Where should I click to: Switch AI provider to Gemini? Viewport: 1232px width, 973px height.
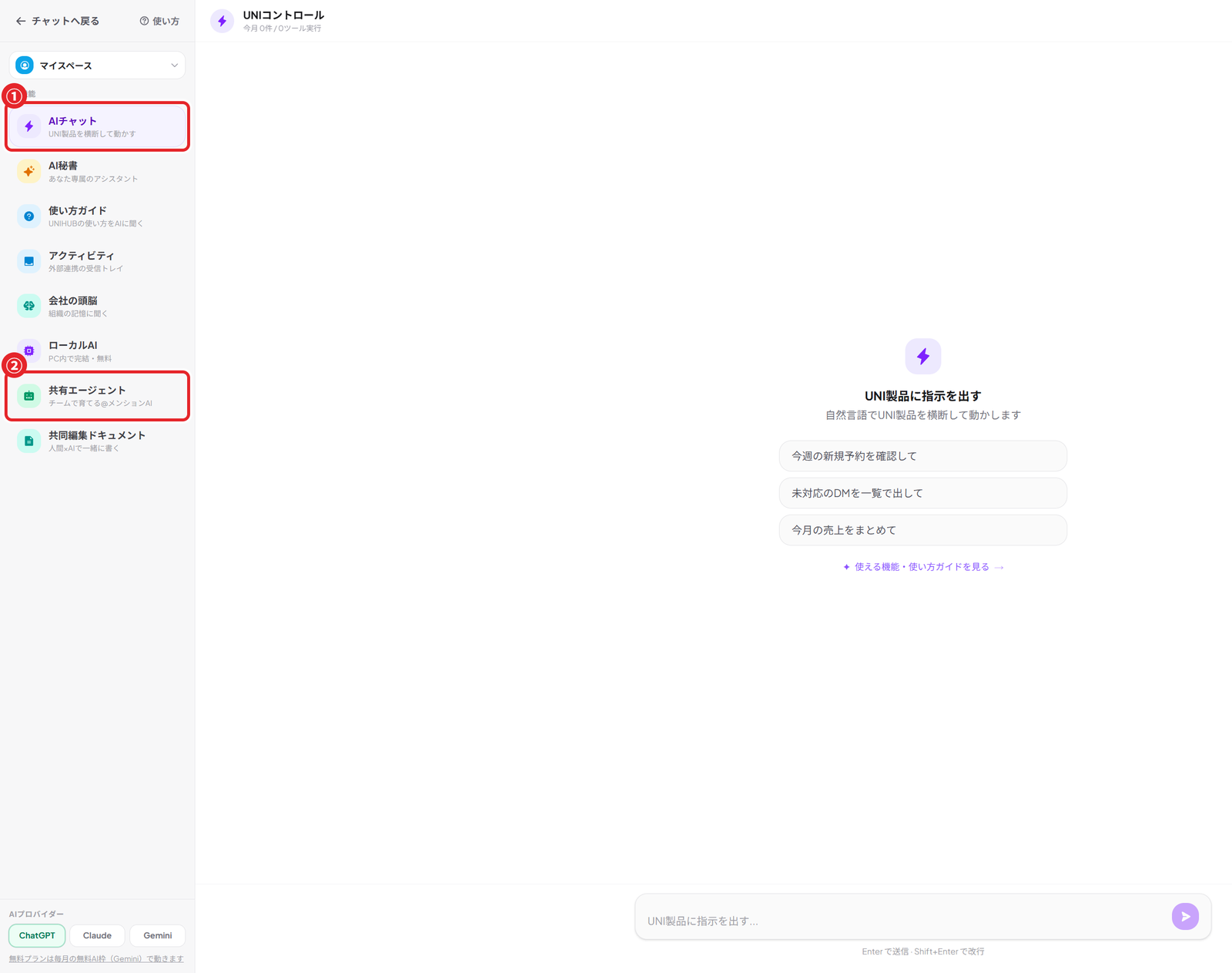coord(158,935)
